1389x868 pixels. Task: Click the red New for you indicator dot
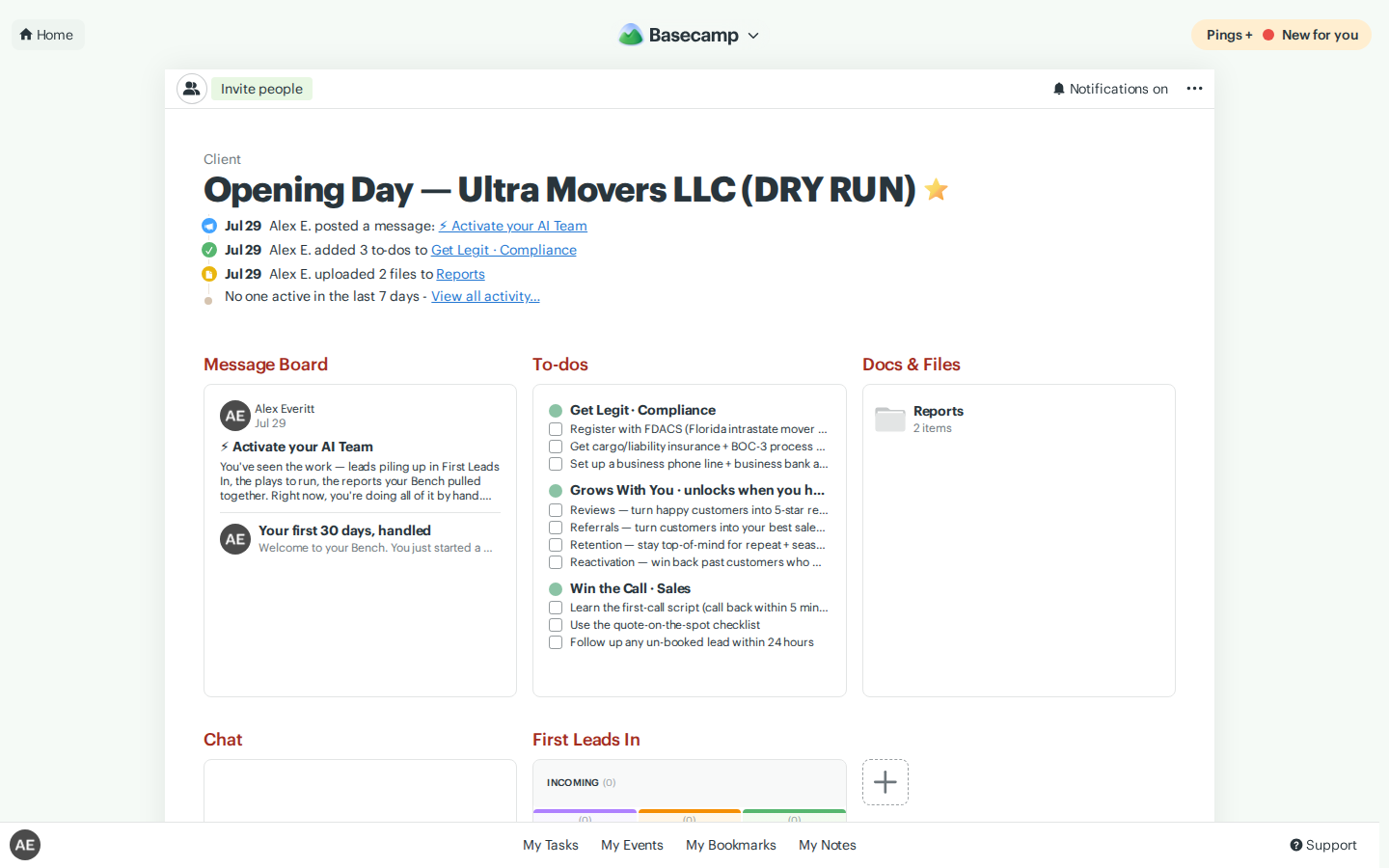point(1268,35)
